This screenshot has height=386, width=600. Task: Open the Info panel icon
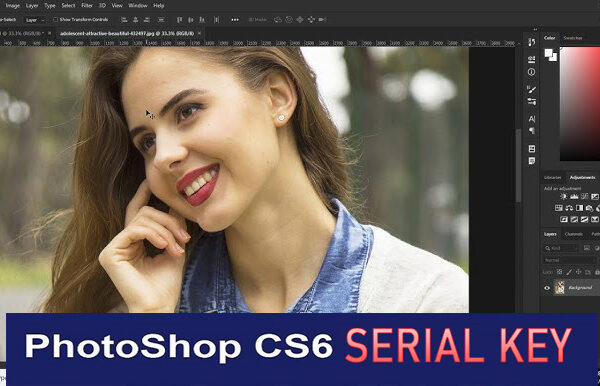coord(532,72)
